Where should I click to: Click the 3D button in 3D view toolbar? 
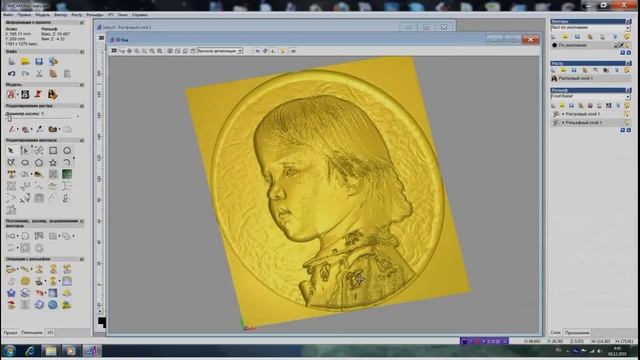114,51
